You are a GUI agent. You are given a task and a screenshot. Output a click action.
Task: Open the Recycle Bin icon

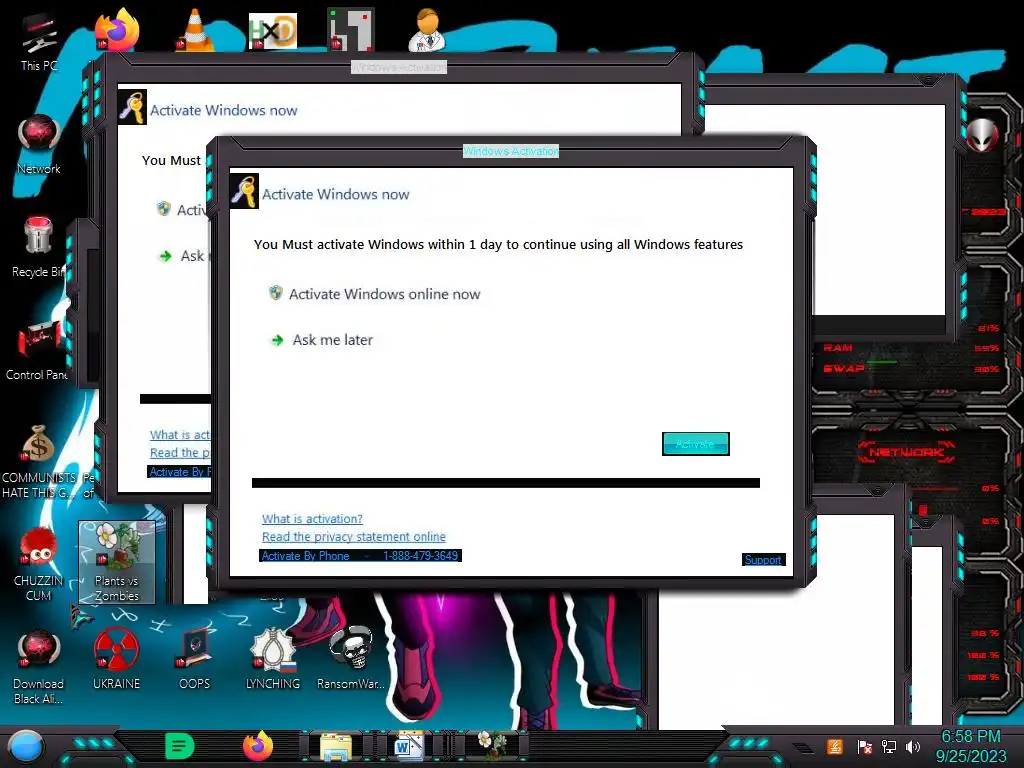(39, 248)
